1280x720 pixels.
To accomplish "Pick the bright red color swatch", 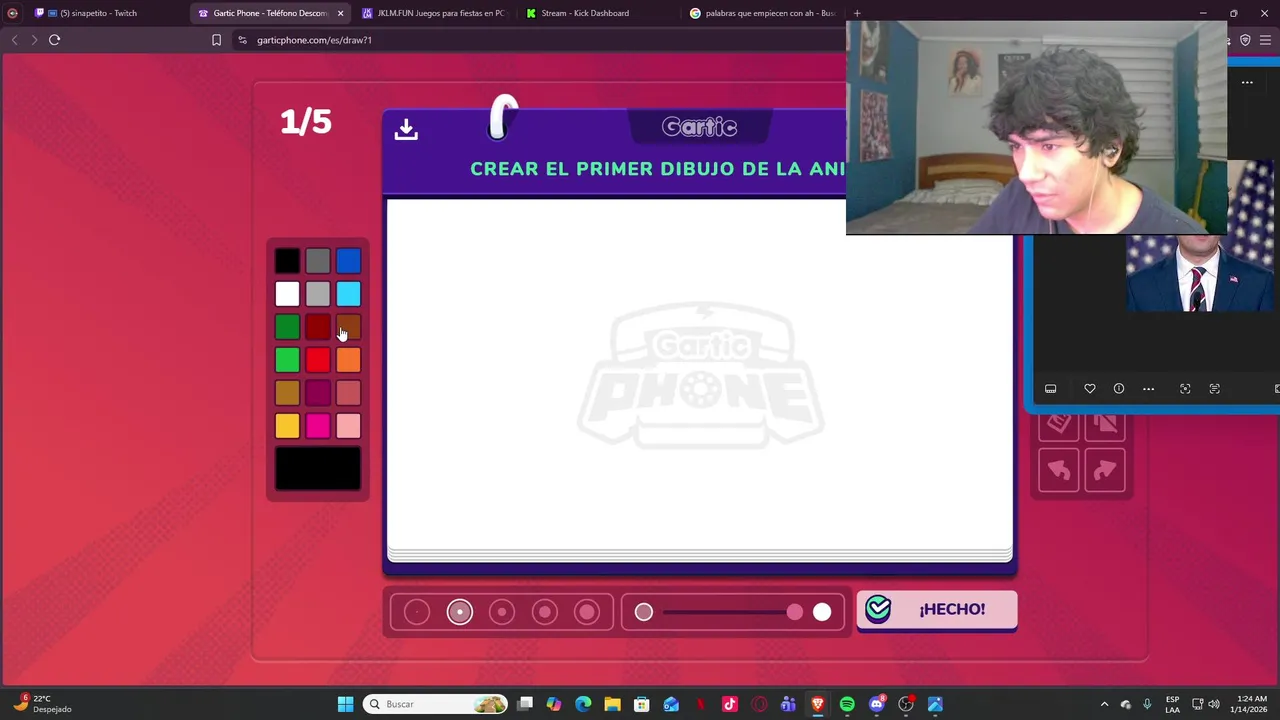I will [x=318, y=360].
